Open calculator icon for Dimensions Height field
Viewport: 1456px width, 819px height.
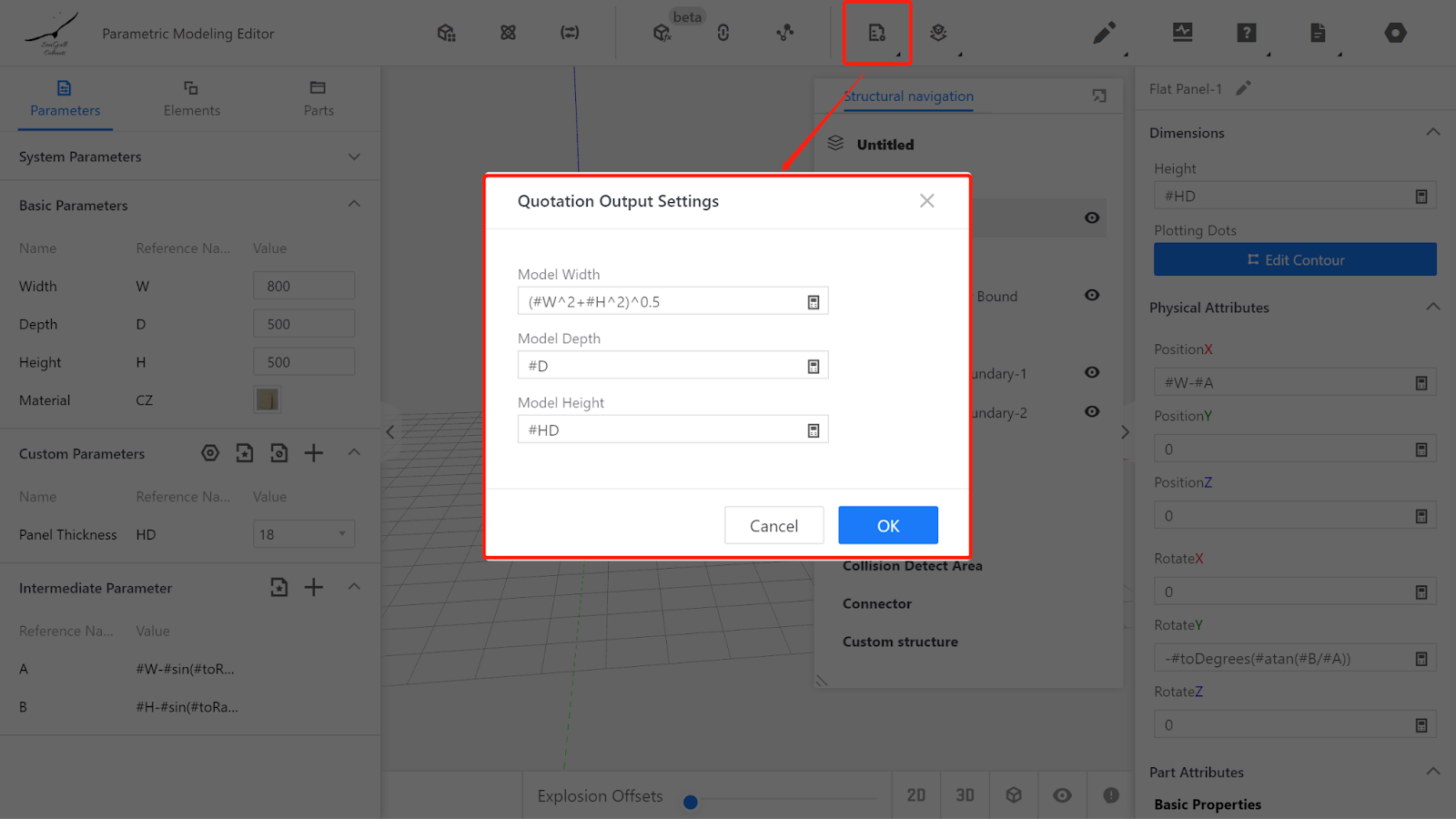(x=1421, y=197)
